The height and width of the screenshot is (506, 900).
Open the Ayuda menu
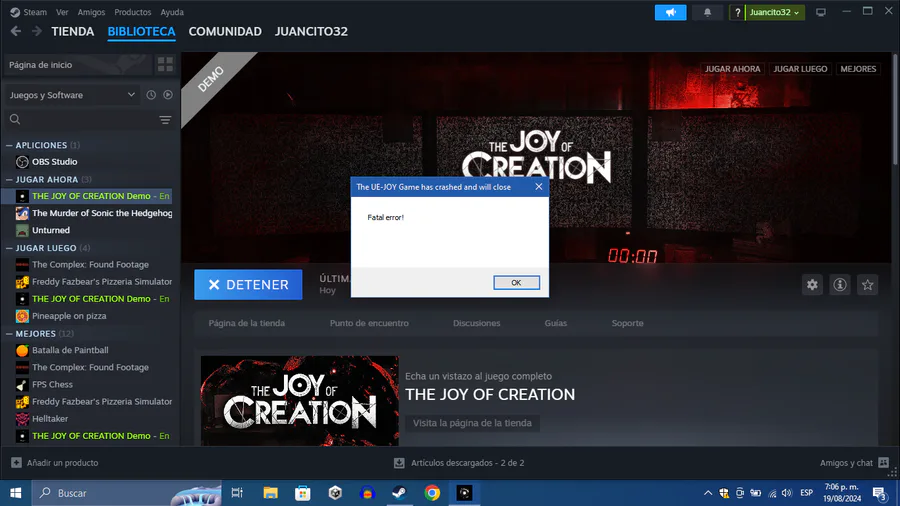tap(172, 12)
